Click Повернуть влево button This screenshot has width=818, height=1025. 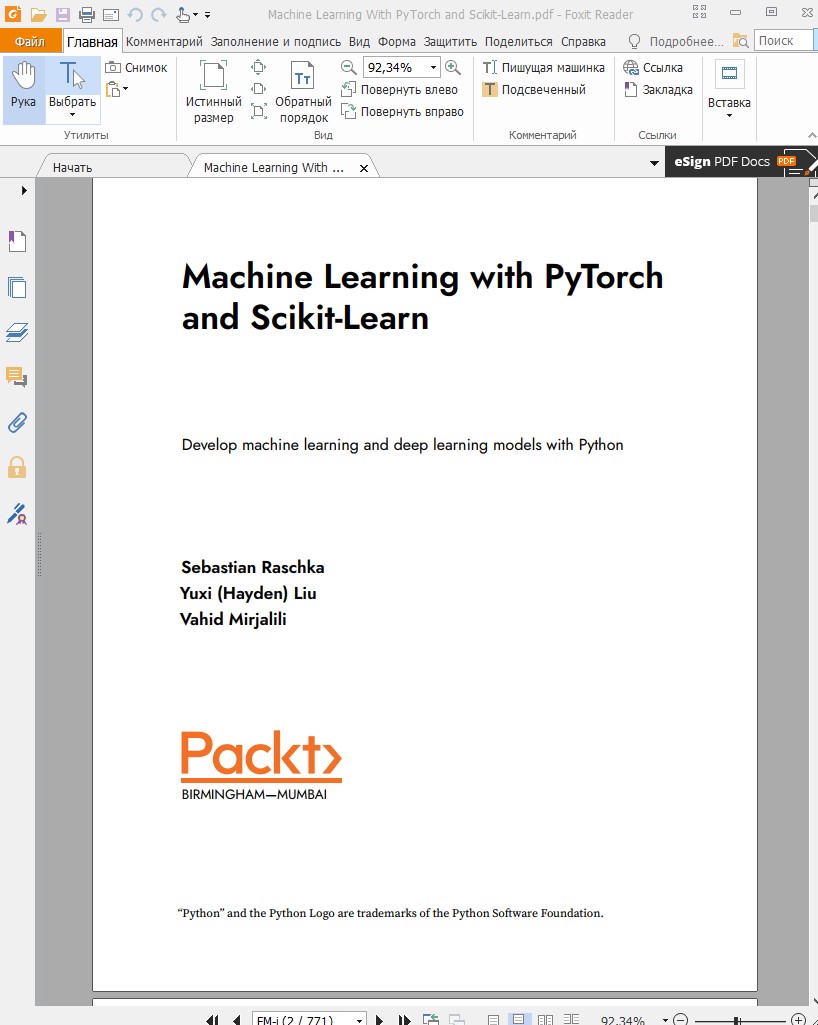coord(400,90)
